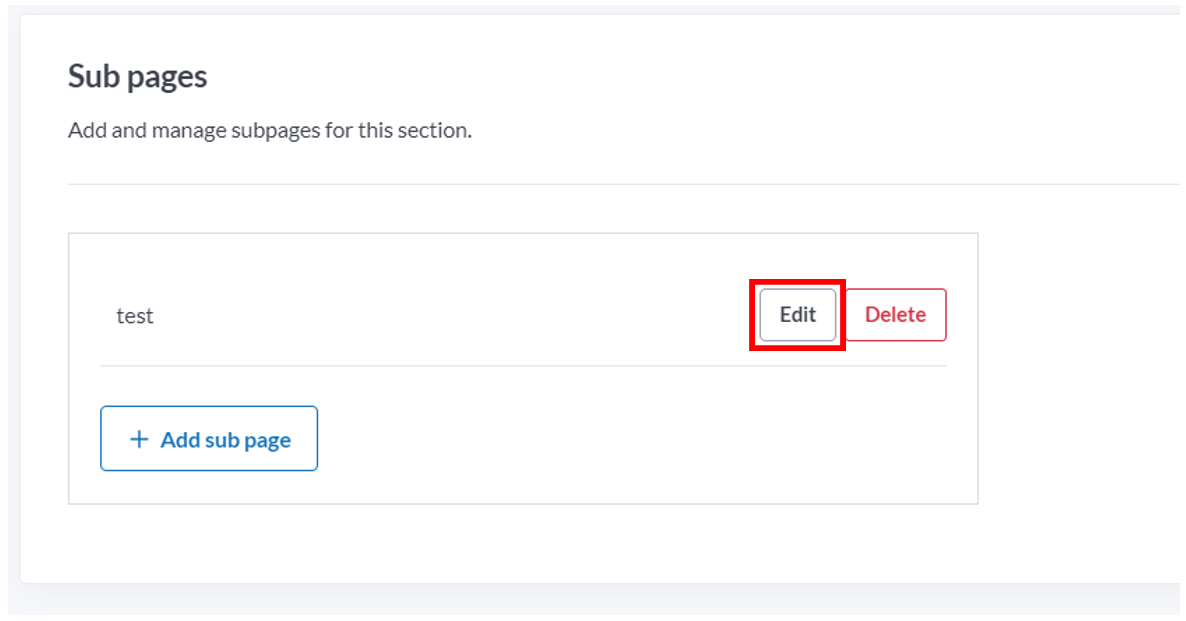Click the divider line under the test row
The width and height of the screenshot is (1186, 621).
tap(523, 366)
